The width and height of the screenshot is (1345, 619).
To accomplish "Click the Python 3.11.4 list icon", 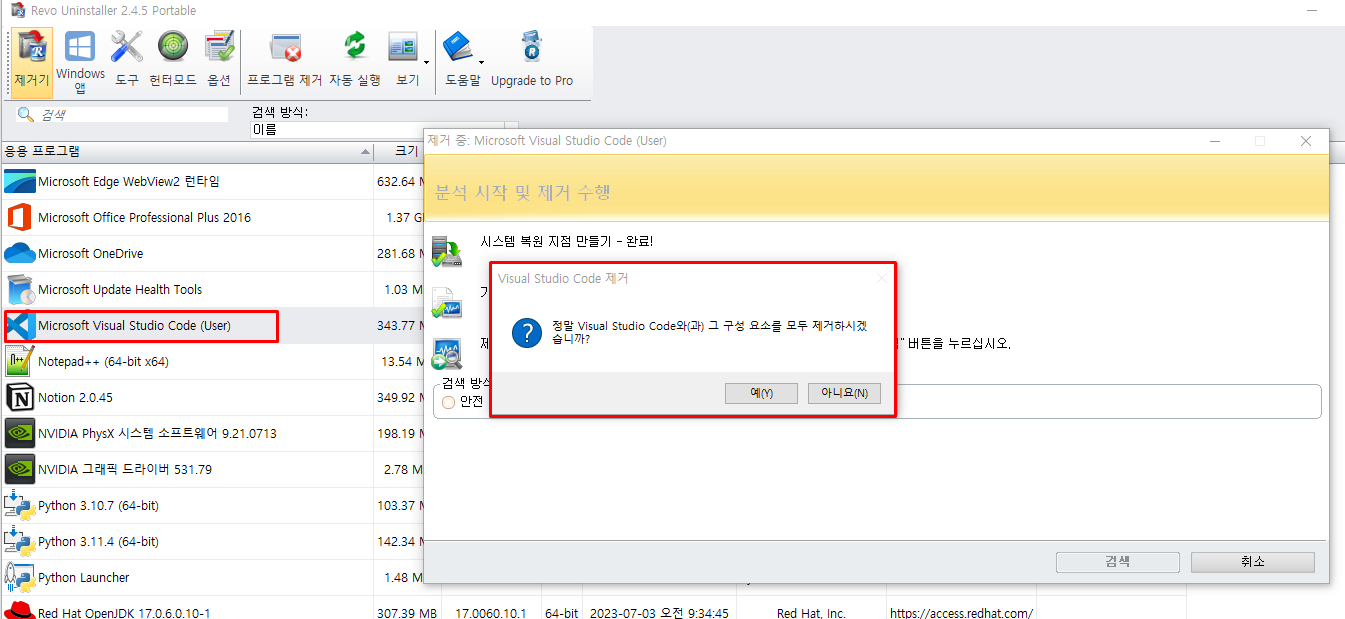I will 19,541.
